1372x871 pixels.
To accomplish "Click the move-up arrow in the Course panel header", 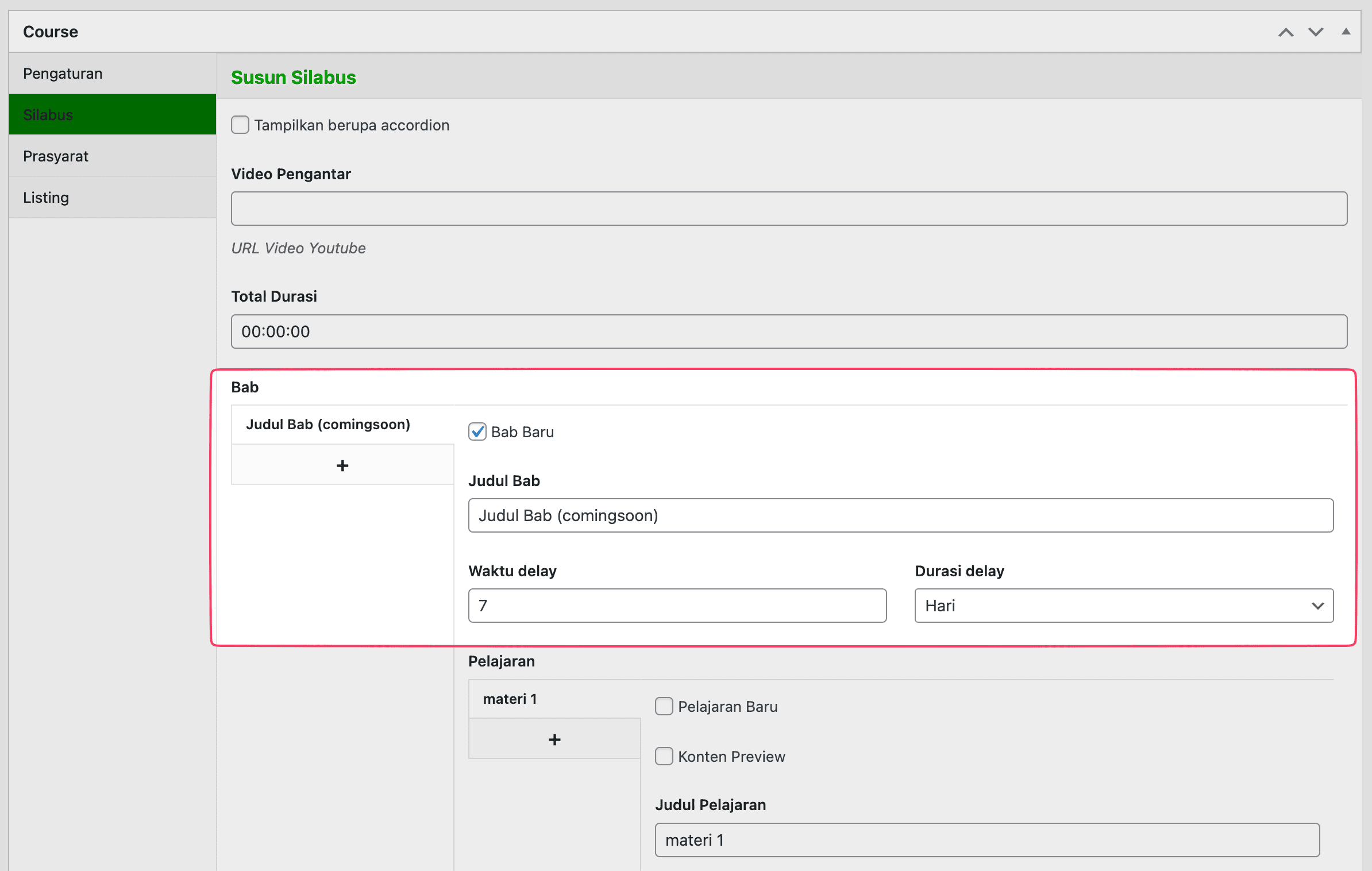I will coord(1286,32).
